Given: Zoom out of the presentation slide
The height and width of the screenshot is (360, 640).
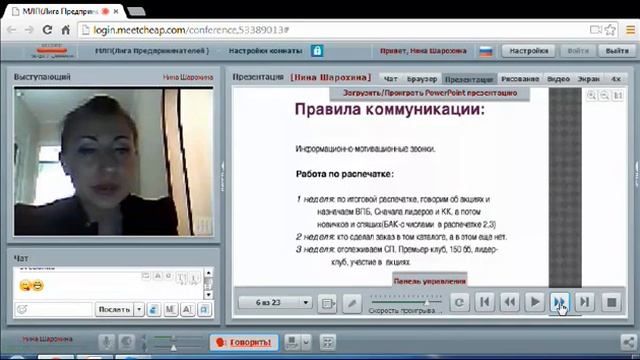Looking at the screenshot, I should [x=604, y=96].
